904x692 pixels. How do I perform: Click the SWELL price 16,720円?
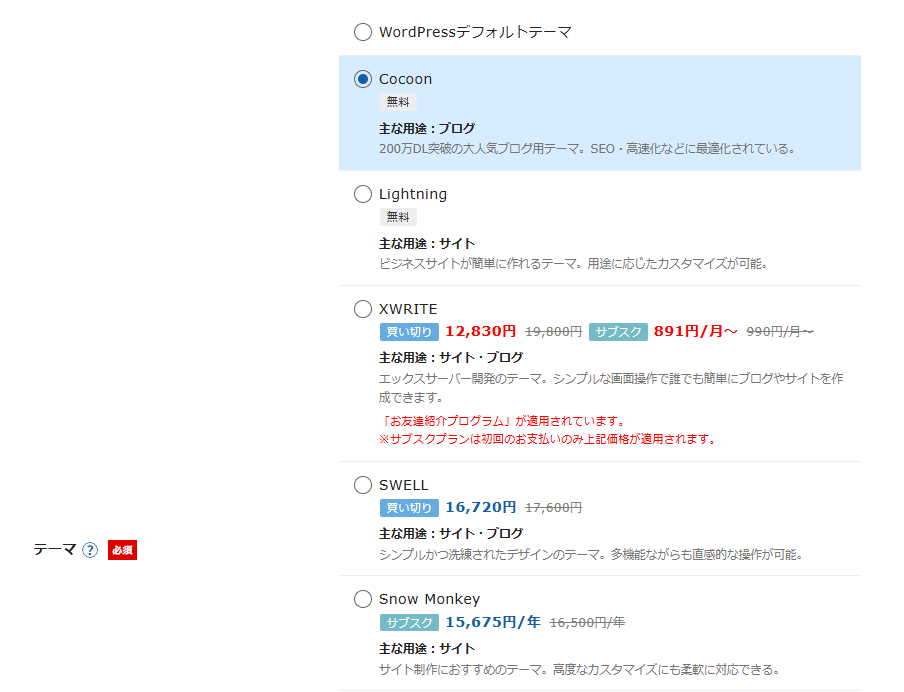pos(481,507)
